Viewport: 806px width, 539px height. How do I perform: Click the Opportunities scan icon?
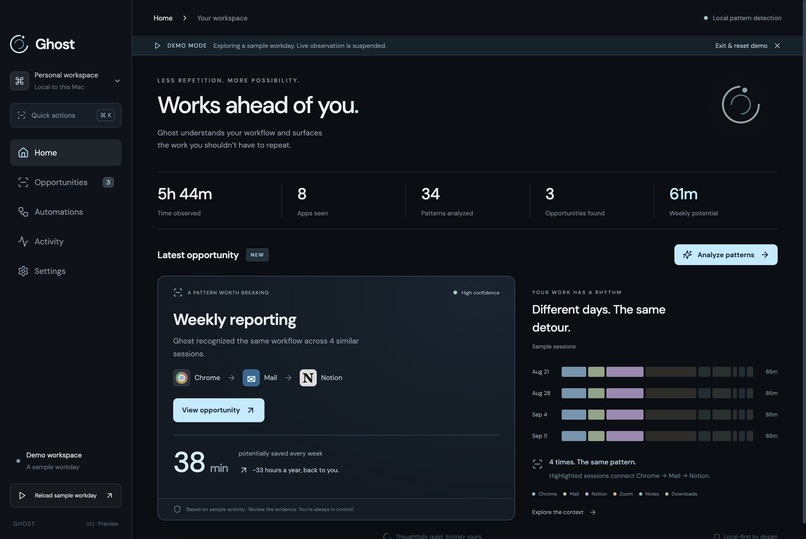(23, 182)
